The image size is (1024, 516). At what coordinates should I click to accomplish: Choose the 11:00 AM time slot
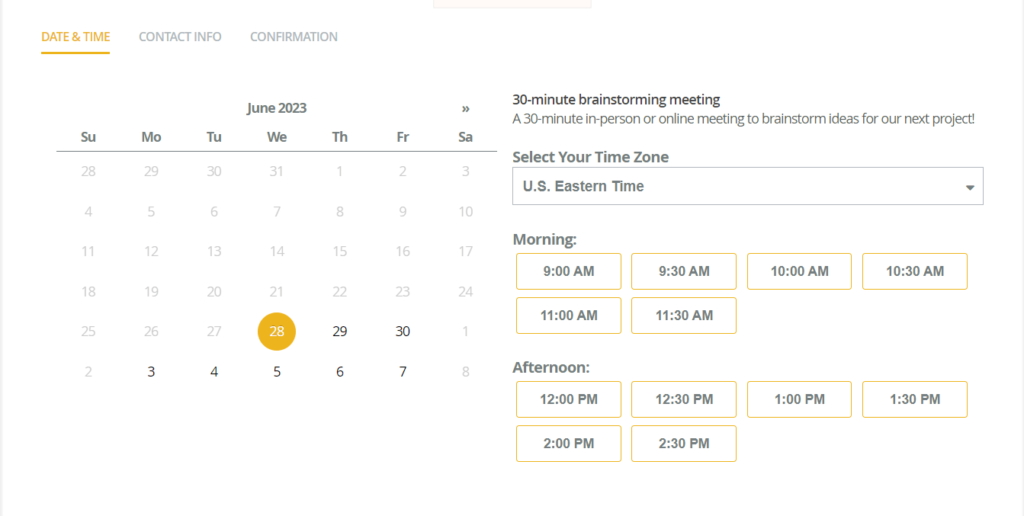pos(568,315)
